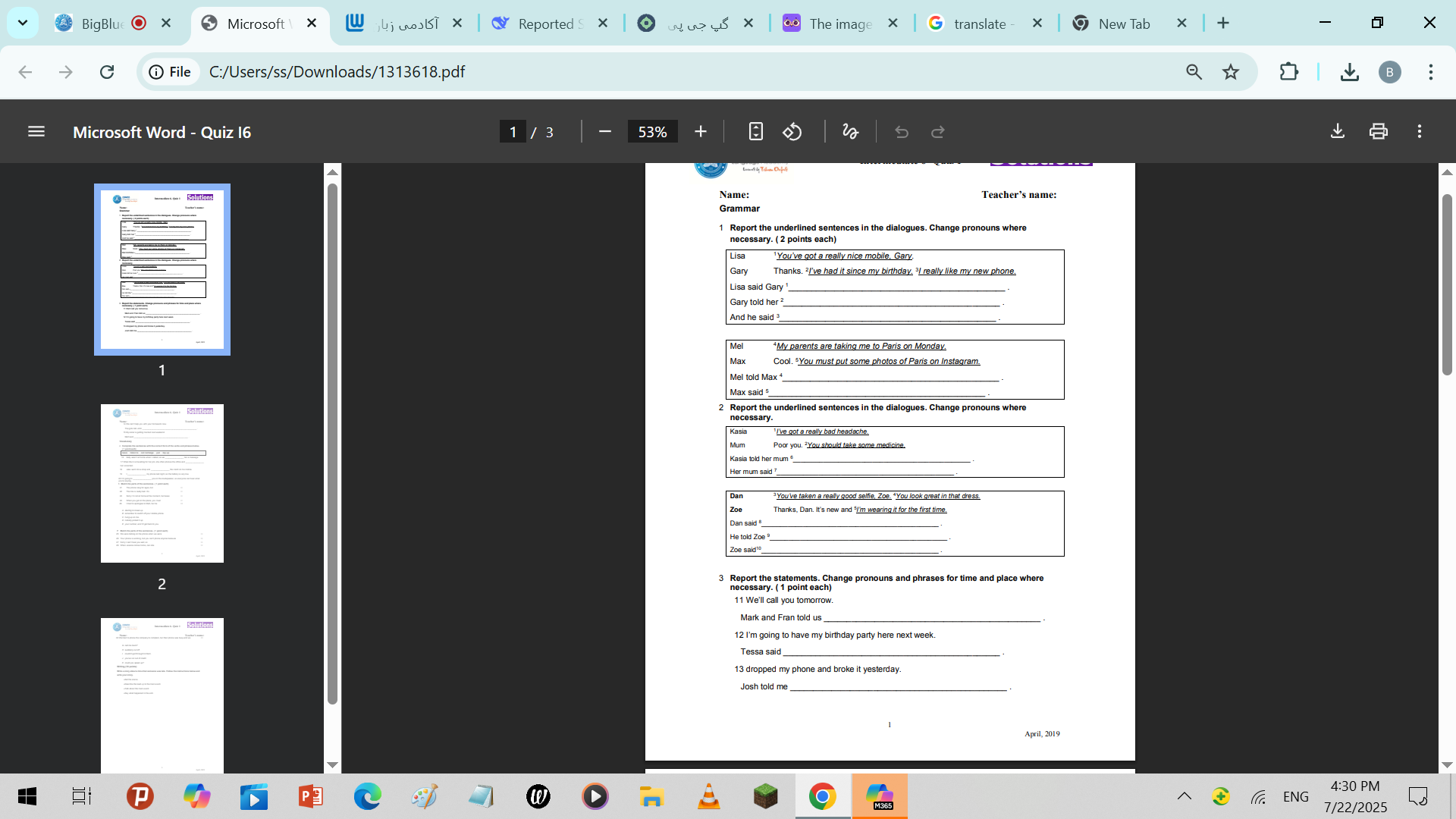Click the fit-to-page icon
1456x819 pixels.
[755, 131]
